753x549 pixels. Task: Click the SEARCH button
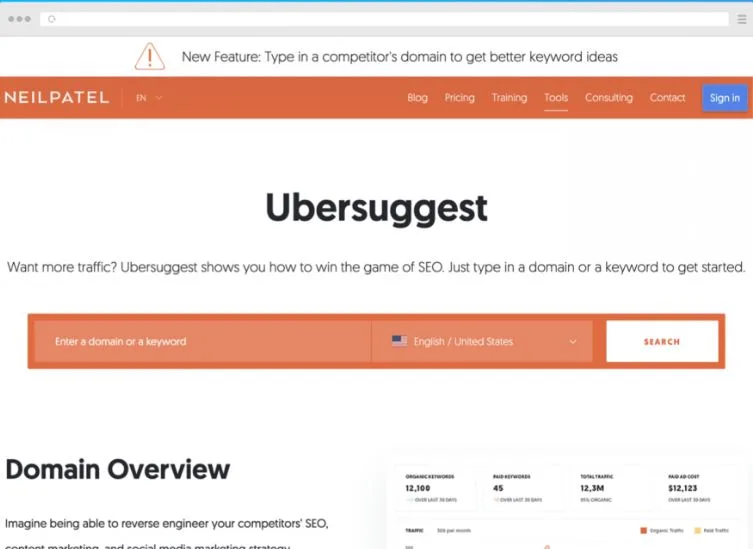point(662,342)
